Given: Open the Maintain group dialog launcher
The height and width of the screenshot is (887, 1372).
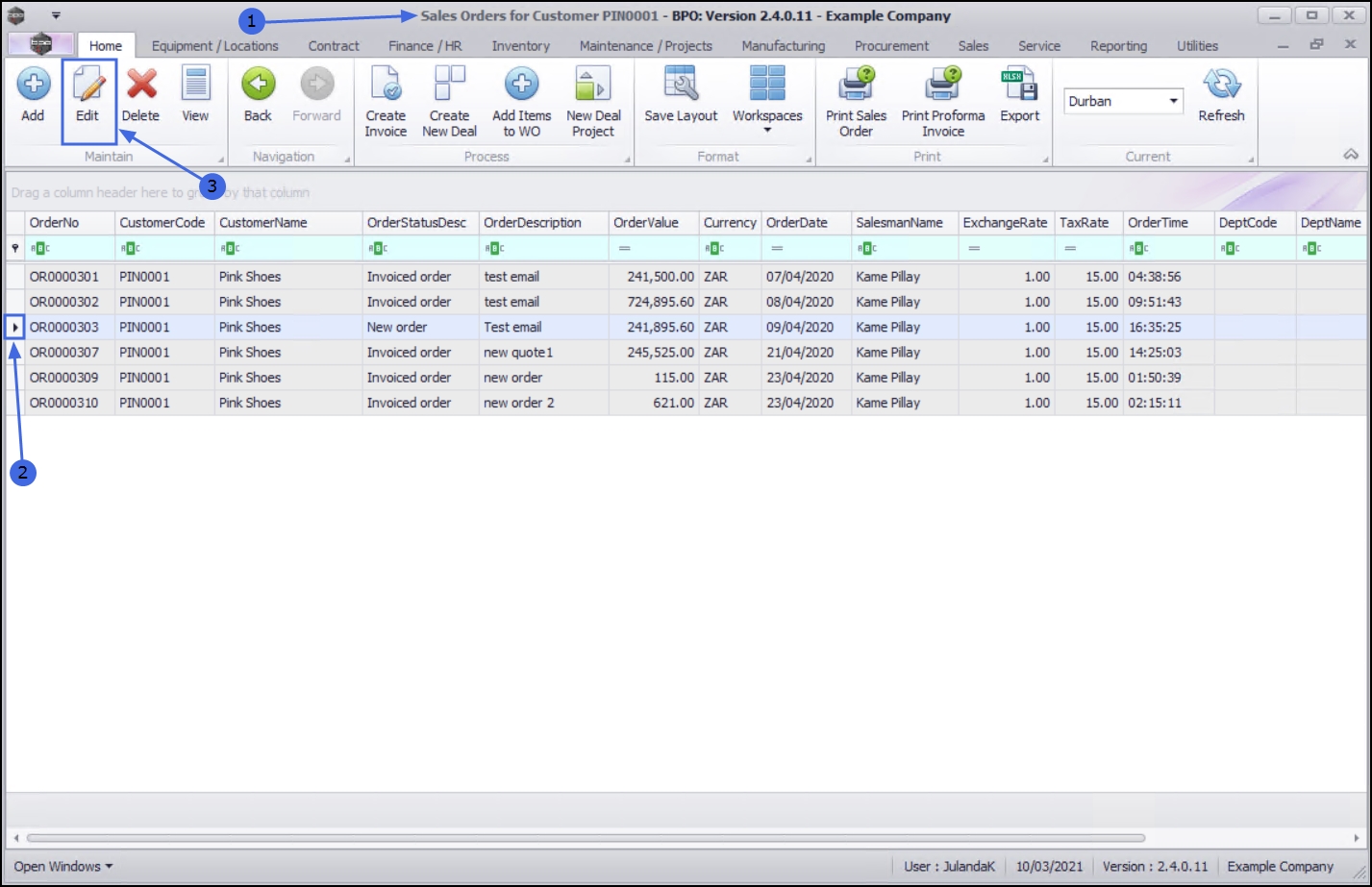Looking at the screenshot, I should click(x=220, y=160).
